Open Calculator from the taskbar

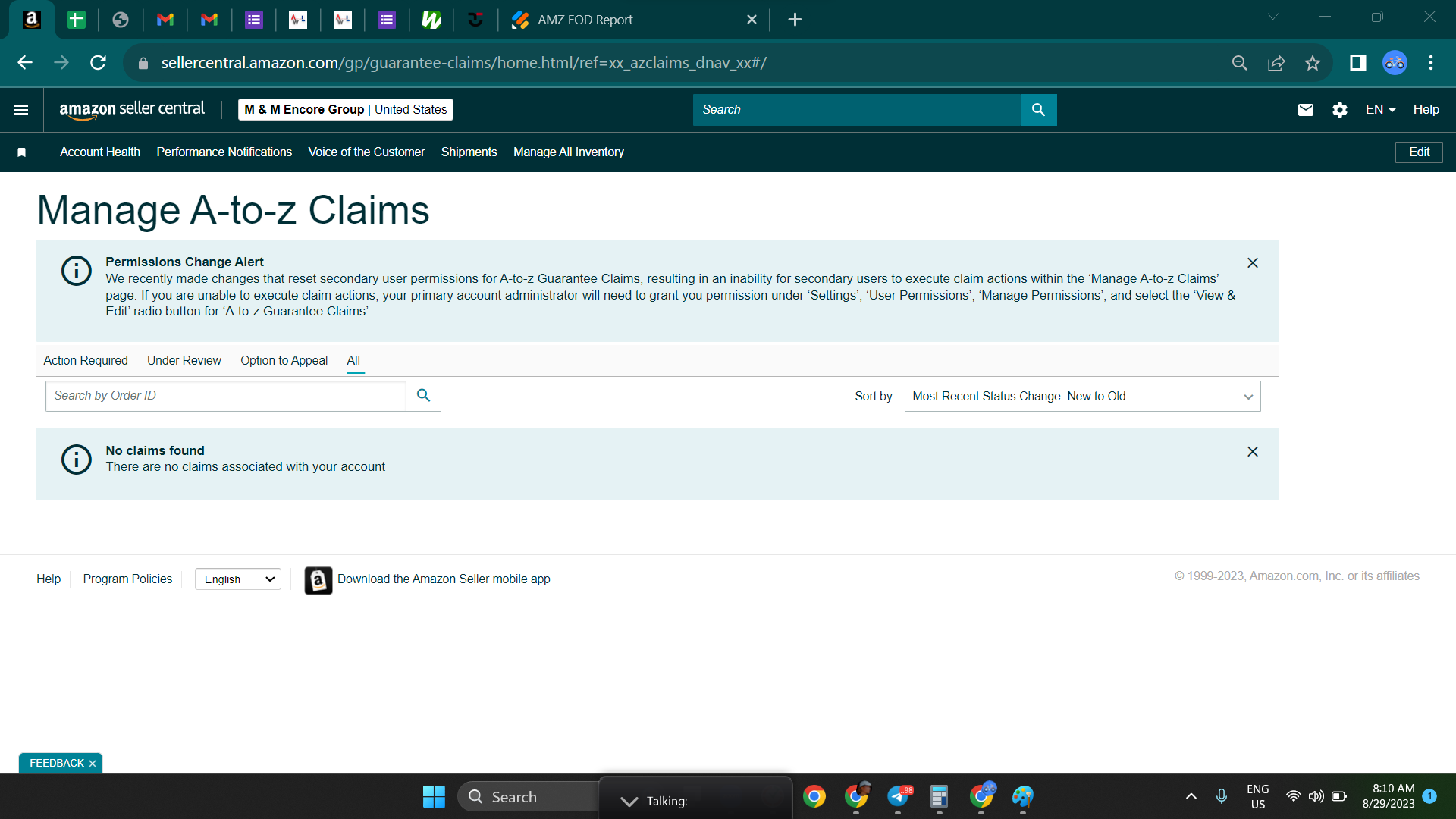[x=939, y=797]
